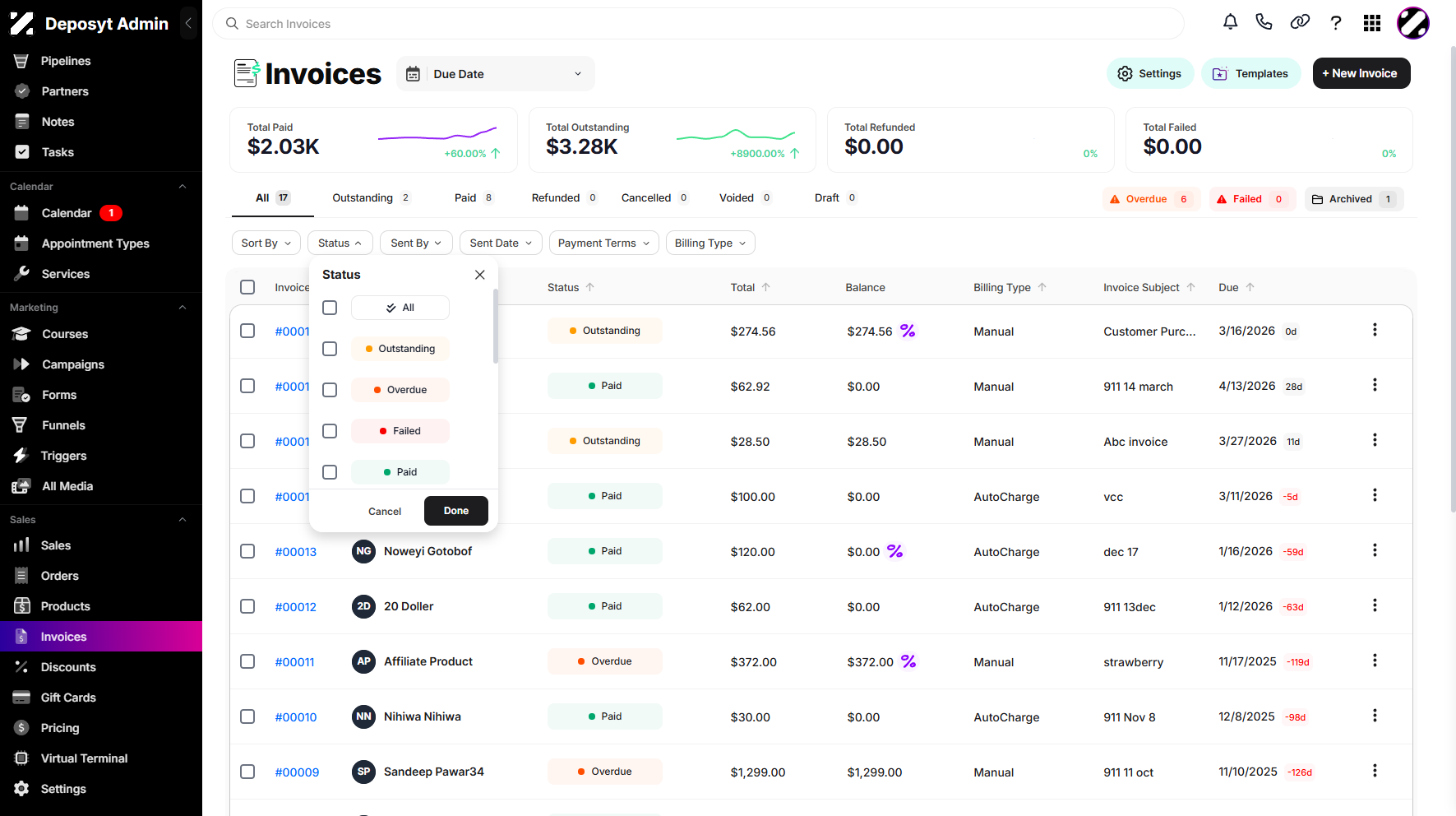Open the apps grid menu
This screenshot has height=816, width=1456.
tap(1372, 23)
